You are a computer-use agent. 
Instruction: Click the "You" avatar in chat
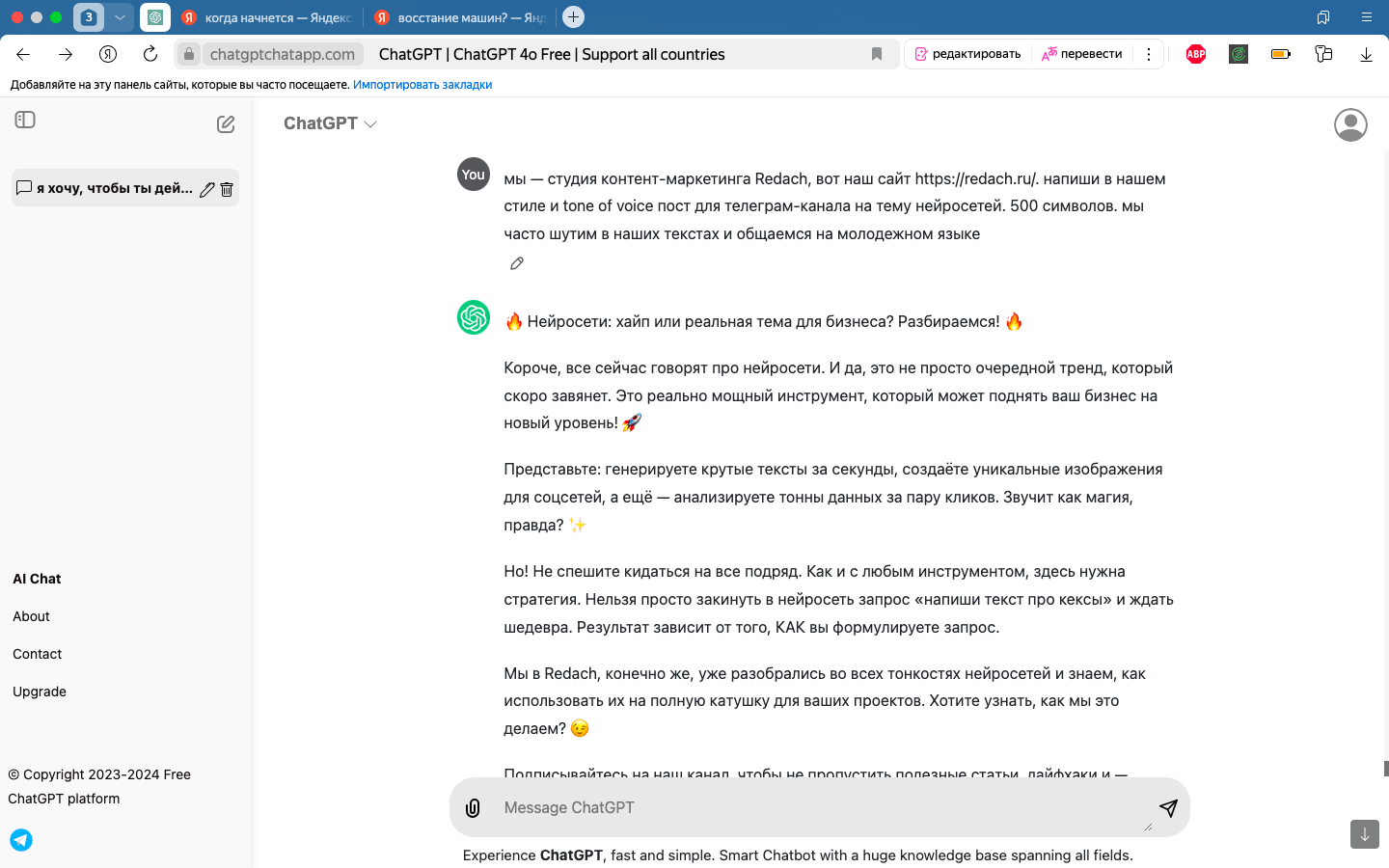(x=474, y=175)
